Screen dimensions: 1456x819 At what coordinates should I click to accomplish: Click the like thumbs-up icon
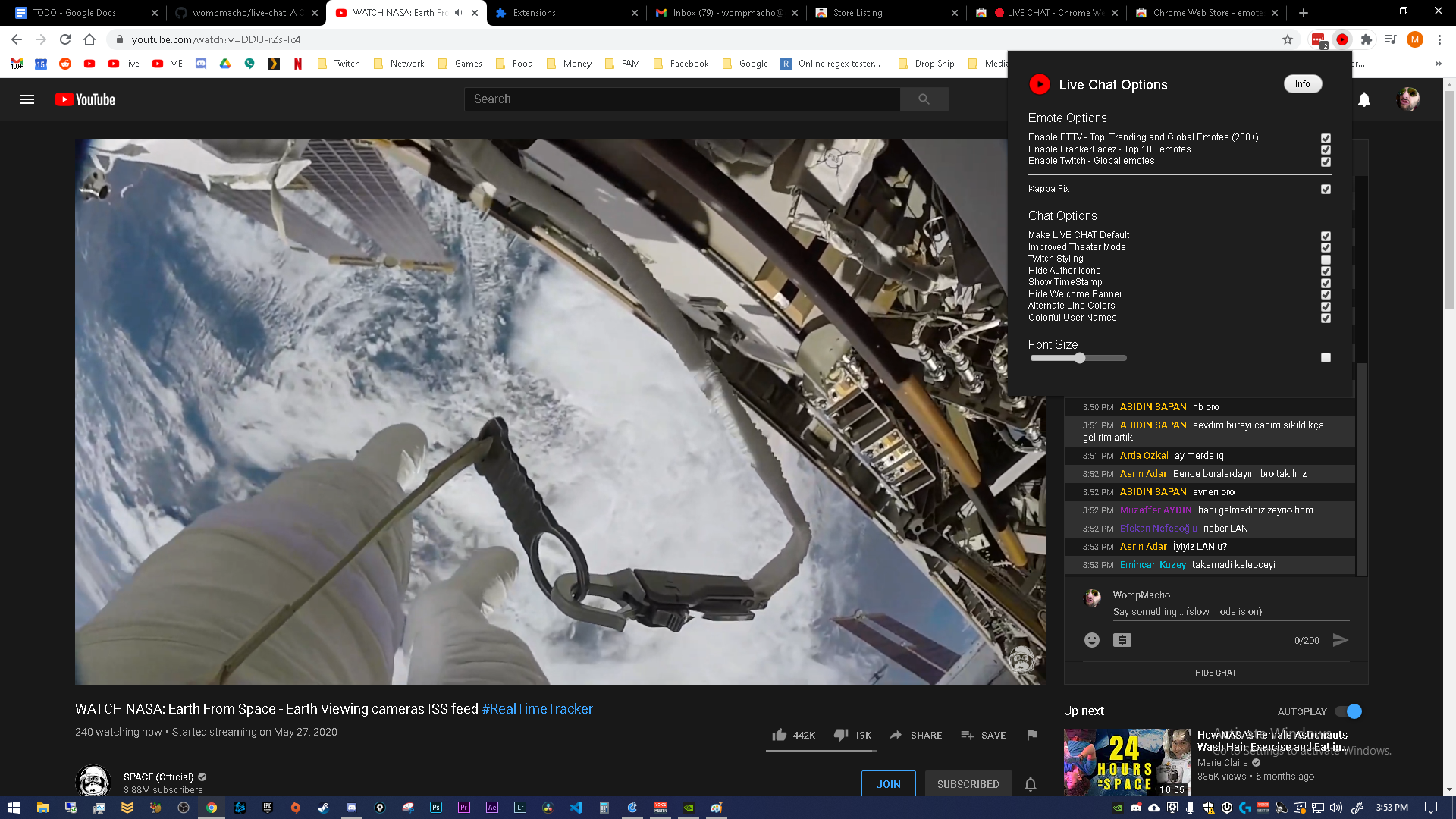click(779, 735)
